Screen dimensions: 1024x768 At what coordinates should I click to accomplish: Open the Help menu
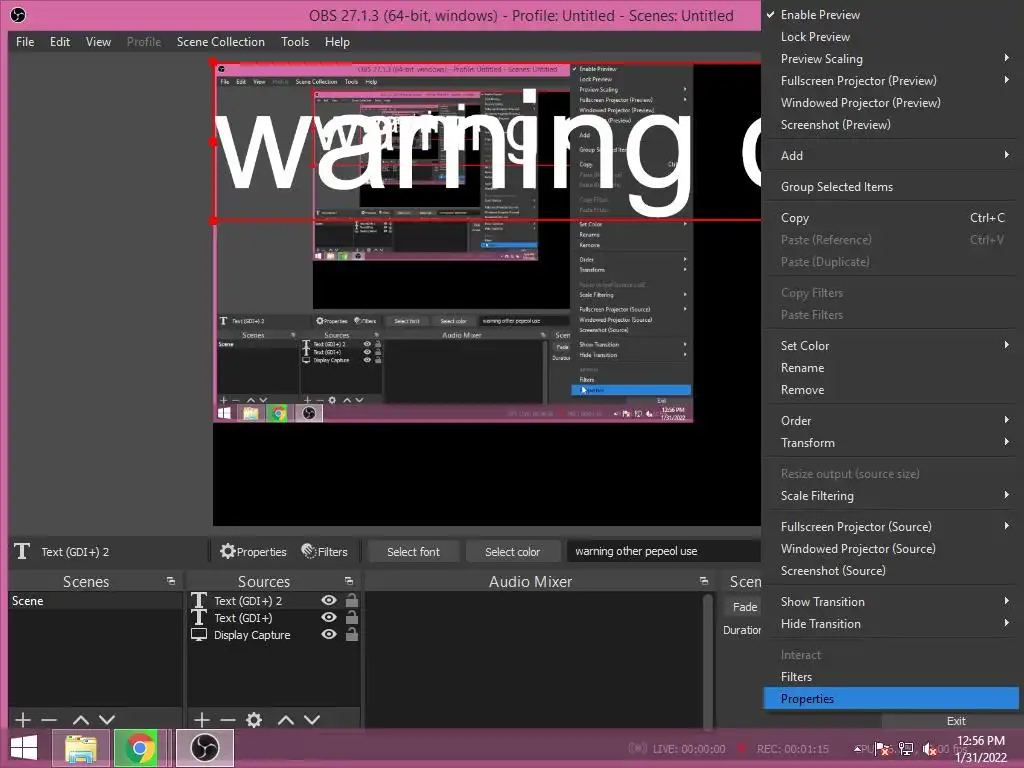coord(337,42)
